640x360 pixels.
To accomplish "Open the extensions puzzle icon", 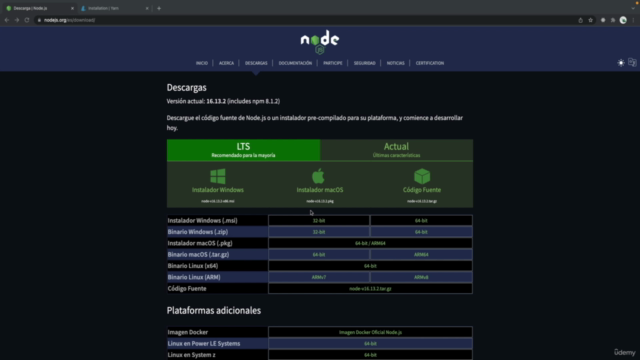I will 613,20.
